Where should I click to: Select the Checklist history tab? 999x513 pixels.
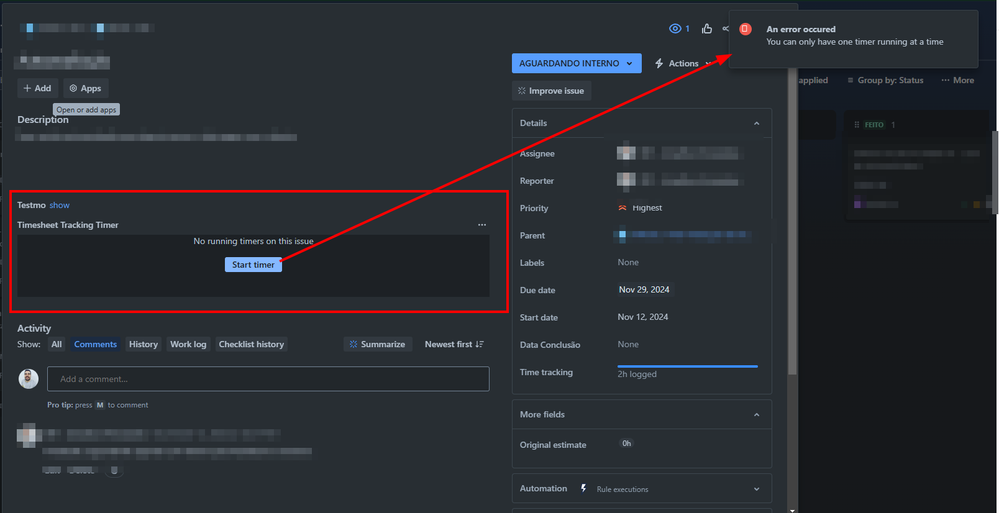(251, 344)
